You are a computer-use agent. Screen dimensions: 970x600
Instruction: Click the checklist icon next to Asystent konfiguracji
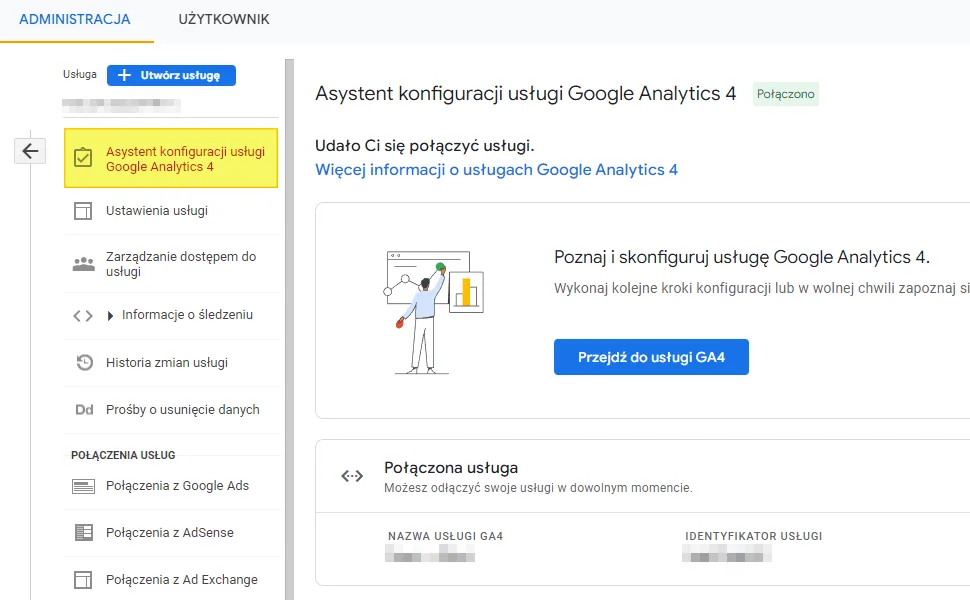tap(83, 158)
